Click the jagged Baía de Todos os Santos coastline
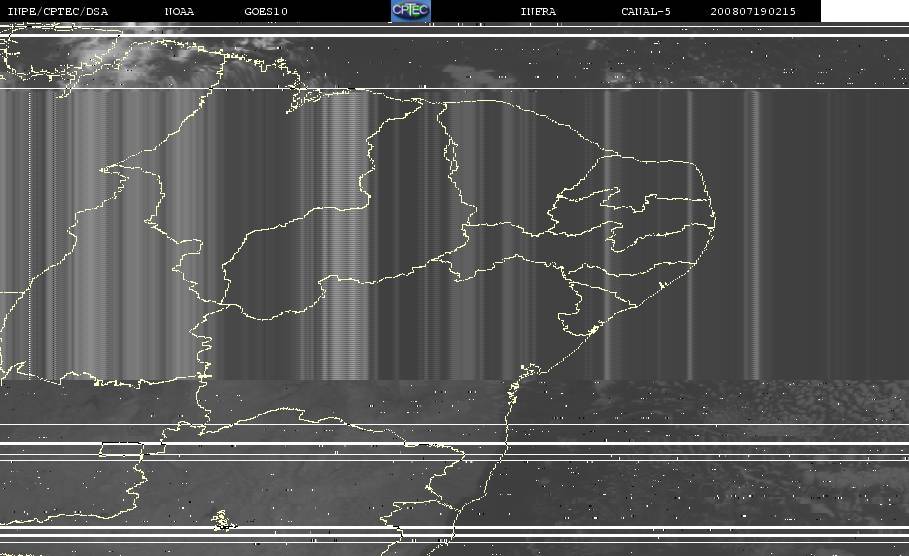The image size is (909, 556). 529,371
